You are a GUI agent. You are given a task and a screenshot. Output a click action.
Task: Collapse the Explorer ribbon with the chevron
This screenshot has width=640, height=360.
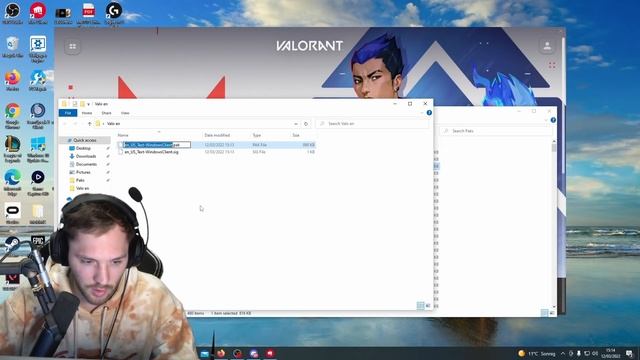click(422, 113)
